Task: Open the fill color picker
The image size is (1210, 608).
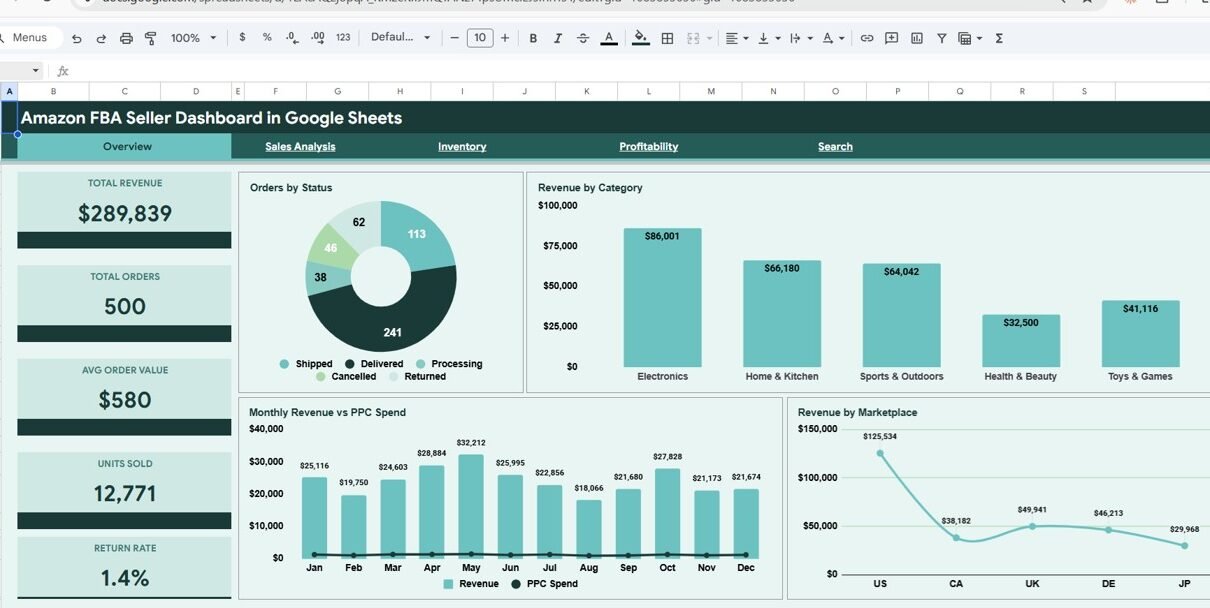Action: click(x=641, y=38)
